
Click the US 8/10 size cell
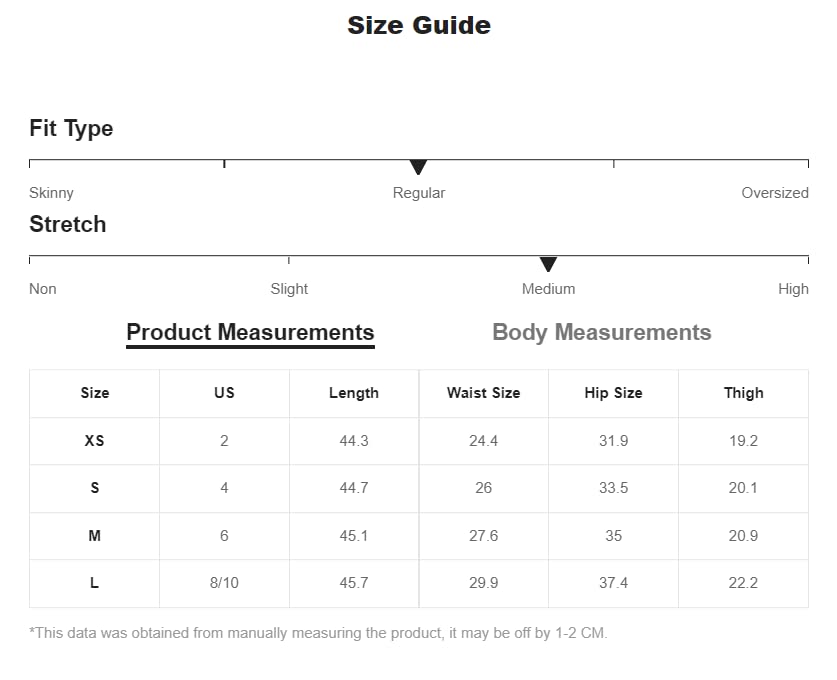click(x=224, y=583)
